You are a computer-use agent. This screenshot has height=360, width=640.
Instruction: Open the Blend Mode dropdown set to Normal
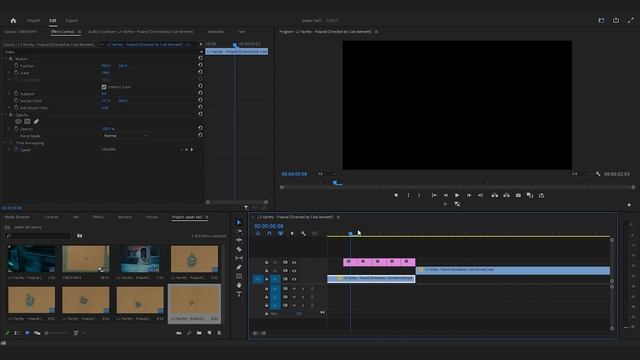pos(124,136)
